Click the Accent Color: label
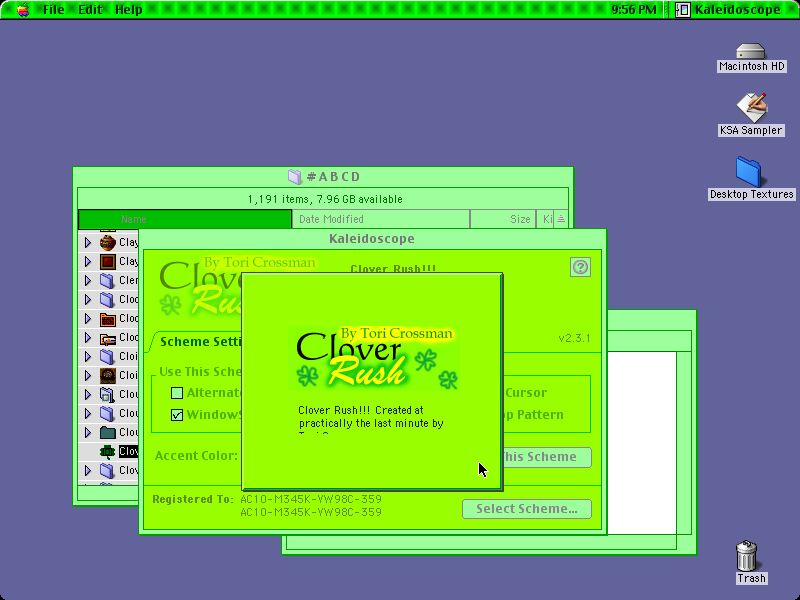 pos(196,456)
